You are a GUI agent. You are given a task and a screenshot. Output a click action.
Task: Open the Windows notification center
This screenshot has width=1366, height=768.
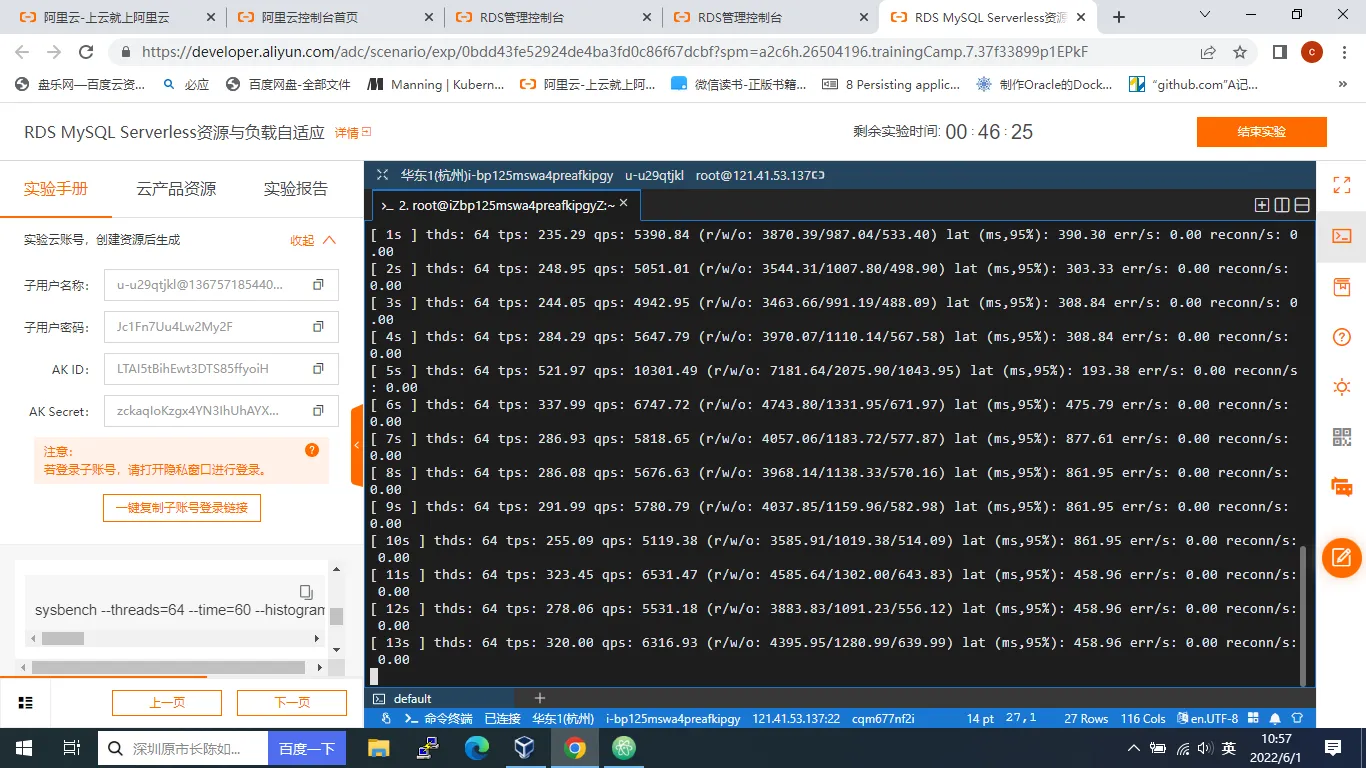click(1333, 748)
